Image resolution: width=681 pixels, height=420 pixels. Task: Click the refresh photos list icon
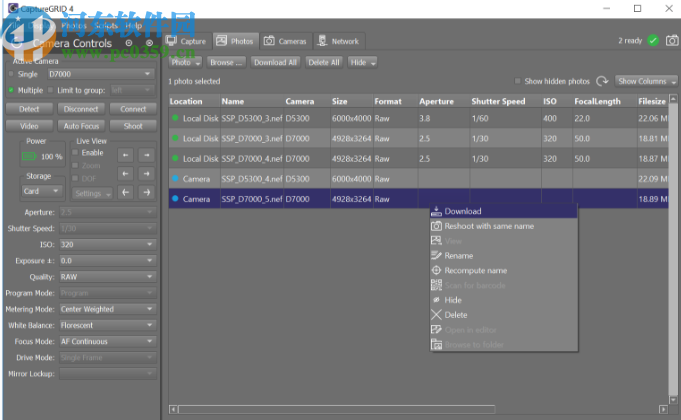[602, 81]
